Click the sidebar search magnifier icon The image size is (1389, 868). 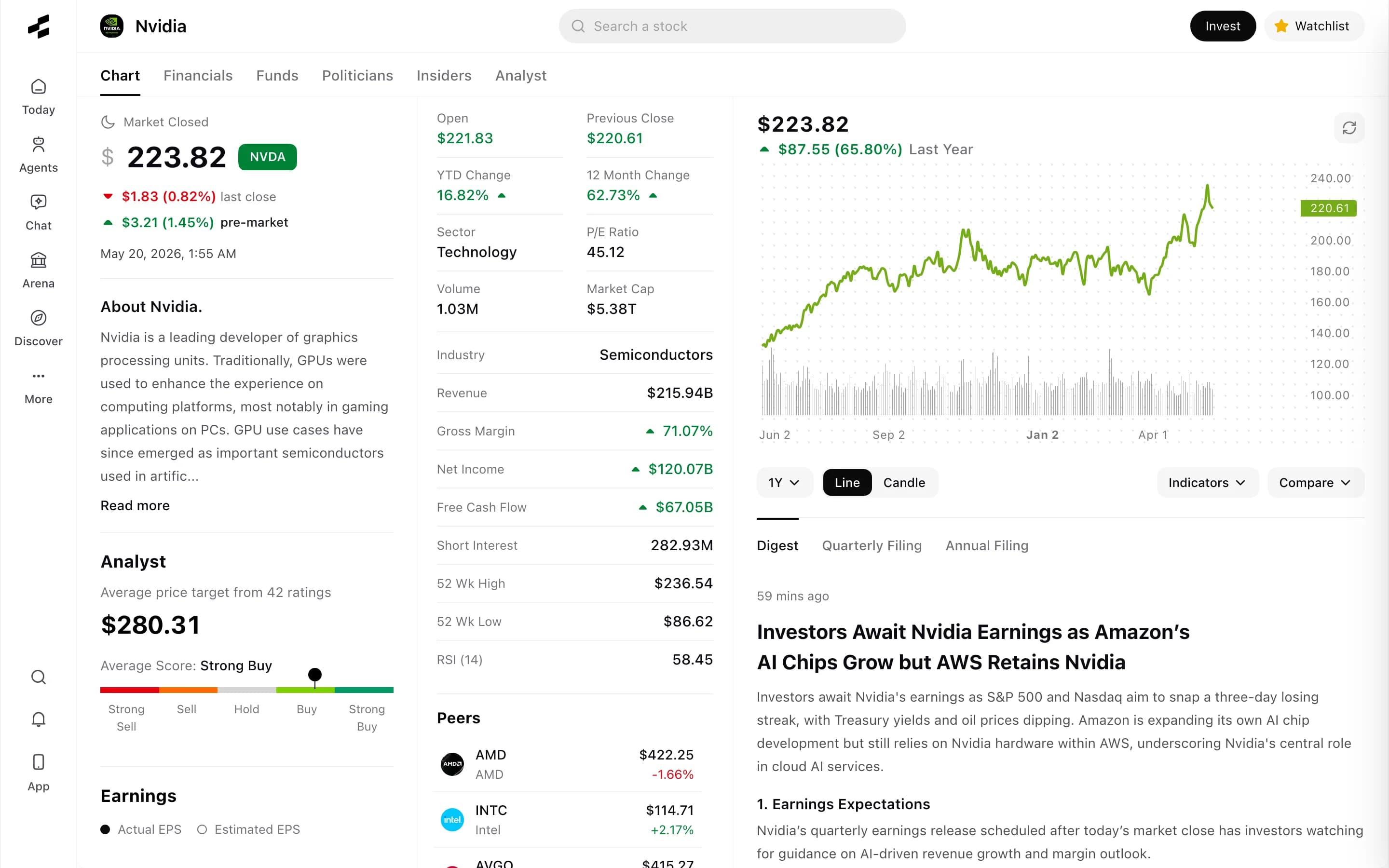(x=39, y=677)
